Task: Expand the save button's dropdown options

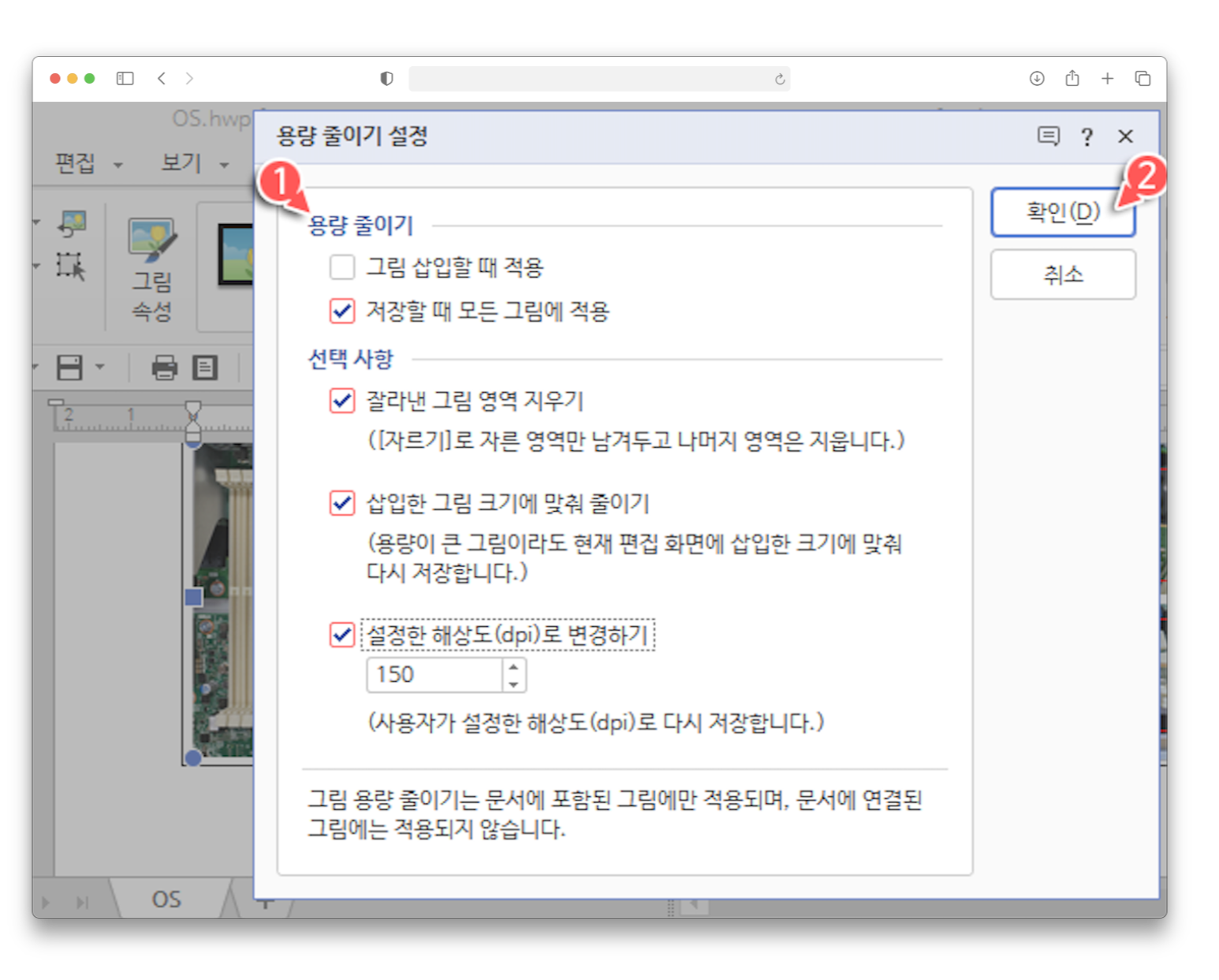Action: point(99,368)
